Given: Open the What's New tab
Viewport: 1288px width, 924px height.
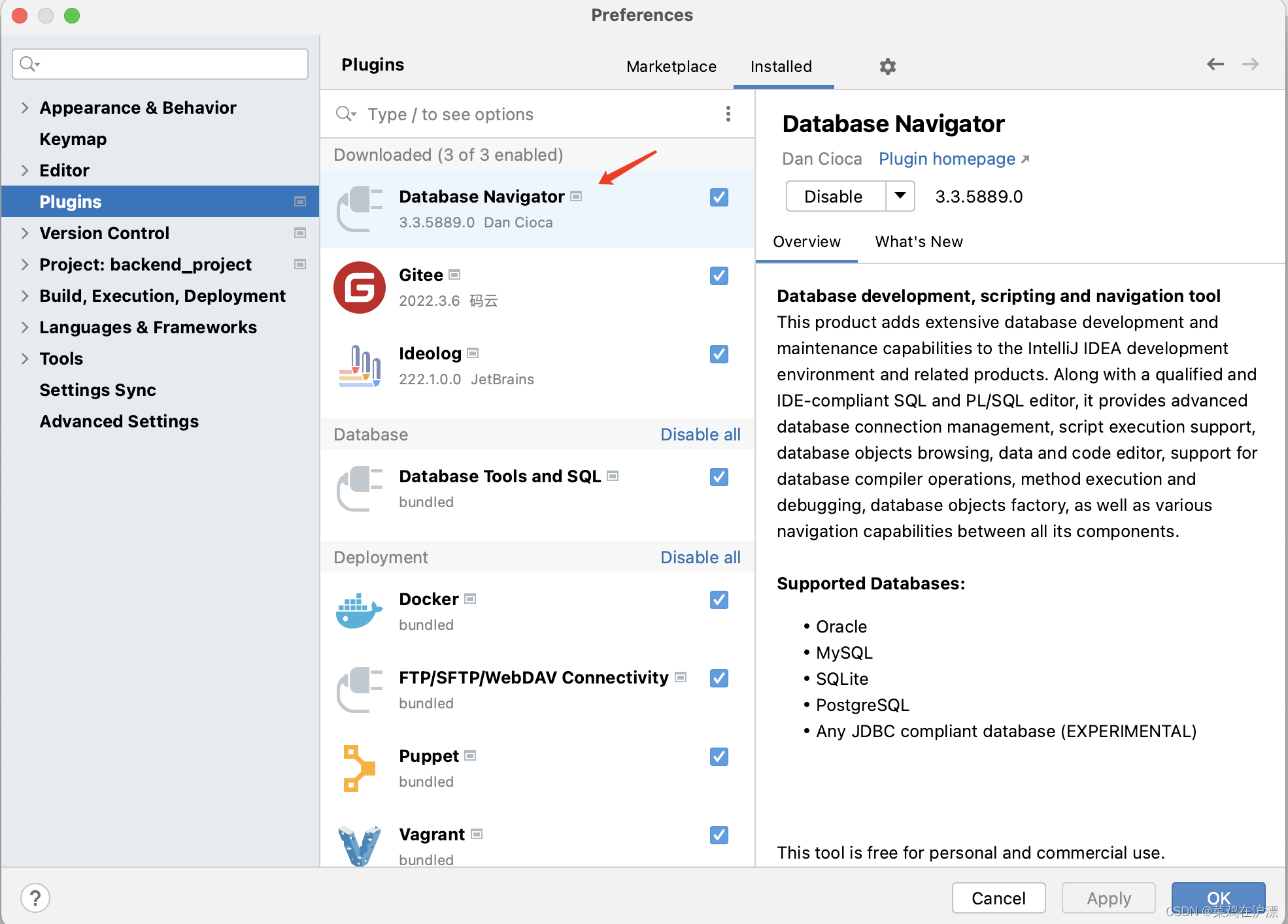Looking at the screenshot, I should [x=919, y=242].
